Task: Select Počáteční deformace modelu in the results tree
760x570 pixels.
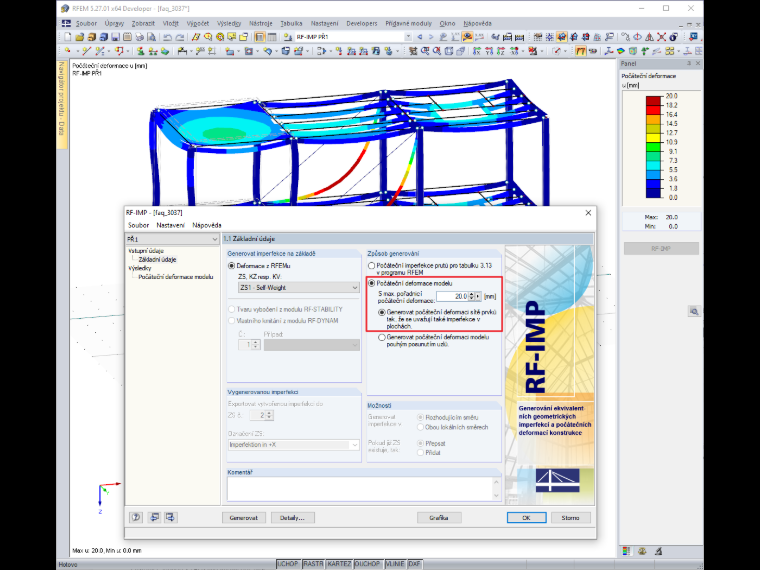Action: tap(176, 277)
